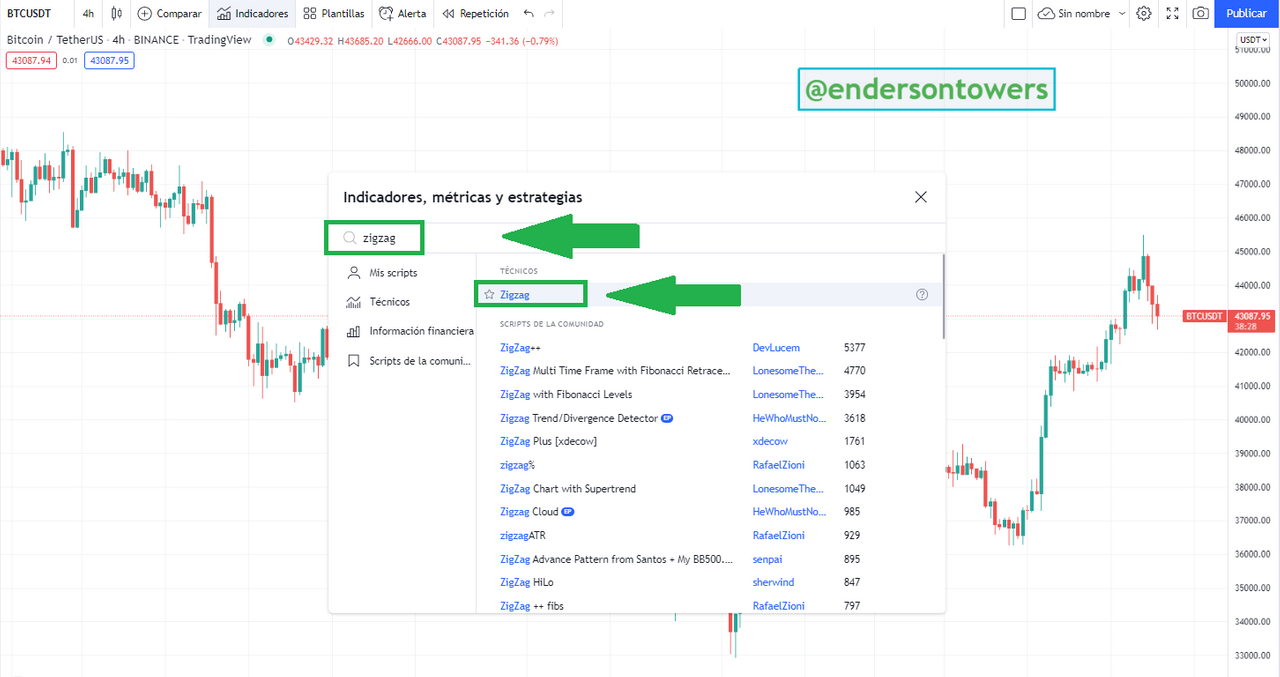Select Scripts de la comunidad category

402,361
